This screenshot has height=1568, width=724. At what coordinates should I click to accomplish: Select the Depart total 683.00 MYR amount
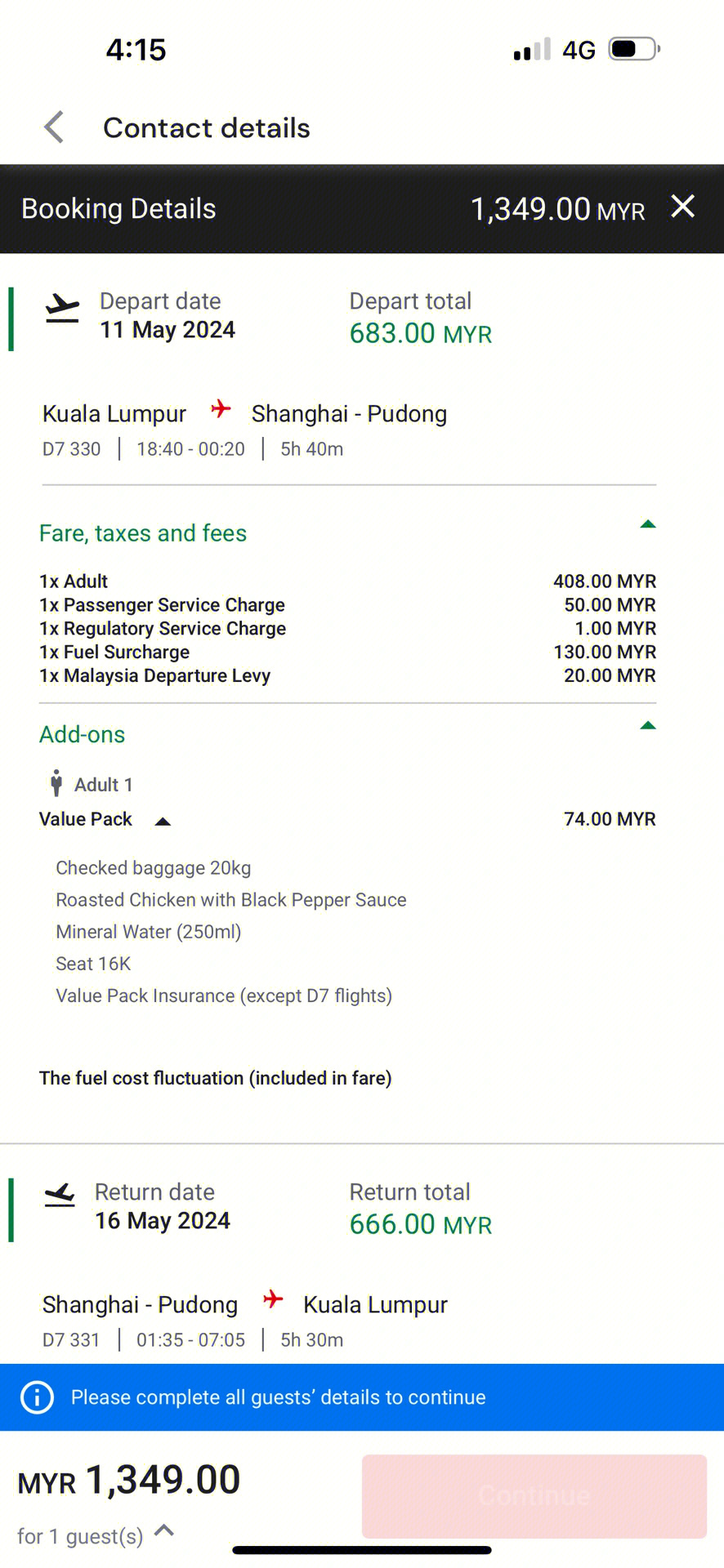click(421, 333)
